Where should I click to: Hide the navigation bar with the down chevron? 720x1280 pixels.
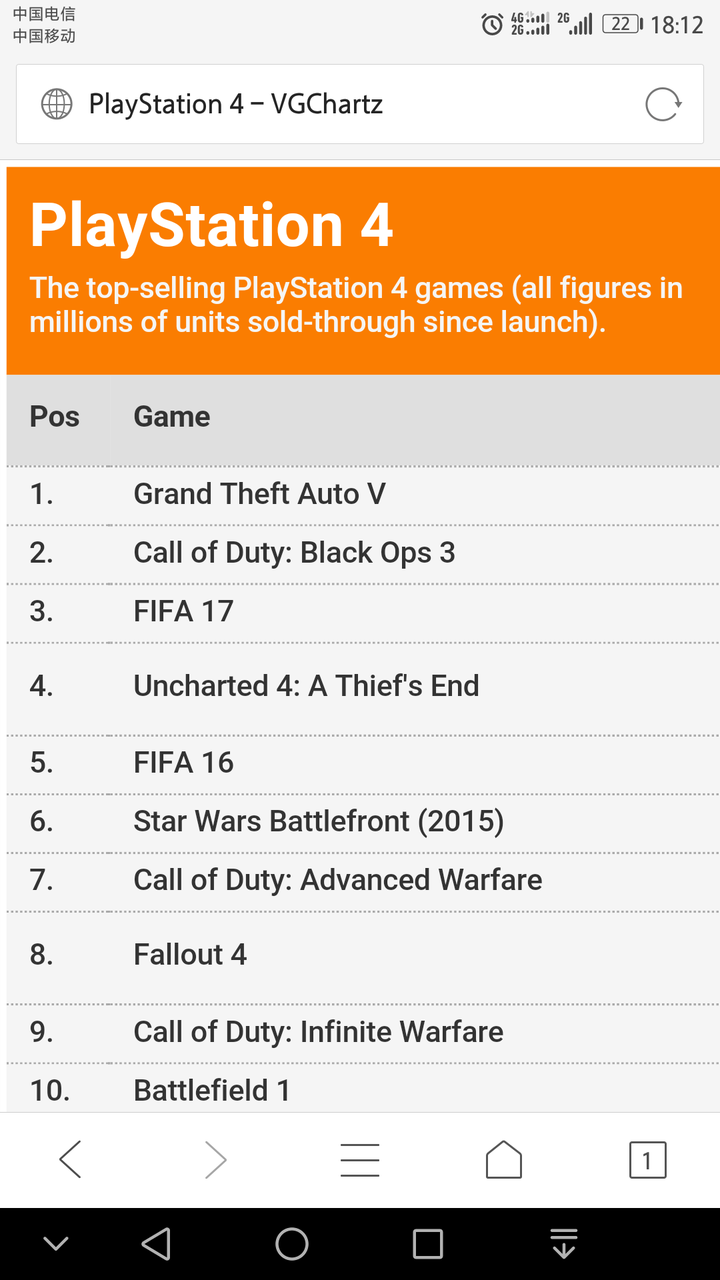click(x=56, y=1244)
